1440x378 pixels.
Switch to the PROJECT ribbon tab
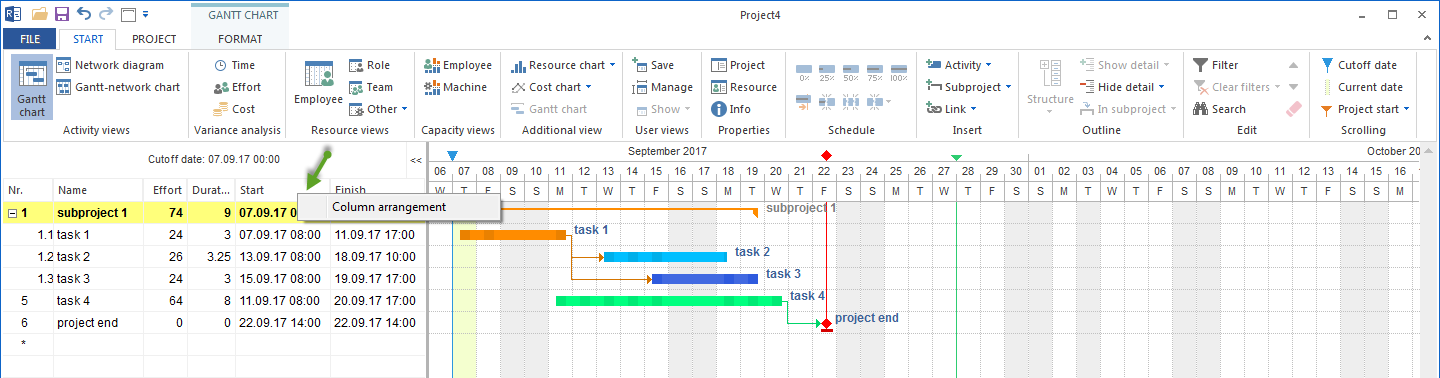click(x=154, y=39)
